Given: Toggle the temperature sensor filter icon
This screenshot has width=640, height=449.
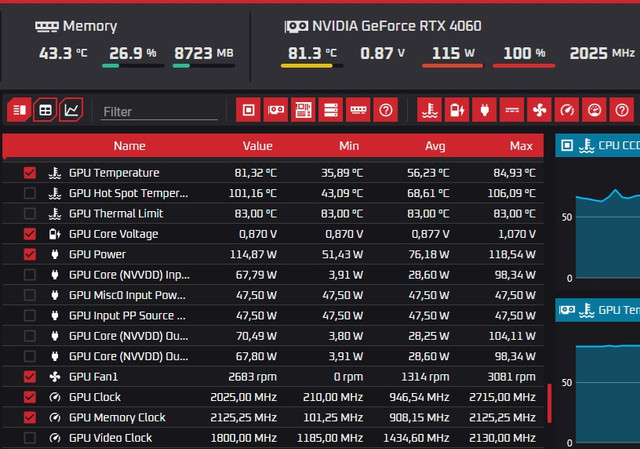Looking at the screenshot, I should pos(429,110).
